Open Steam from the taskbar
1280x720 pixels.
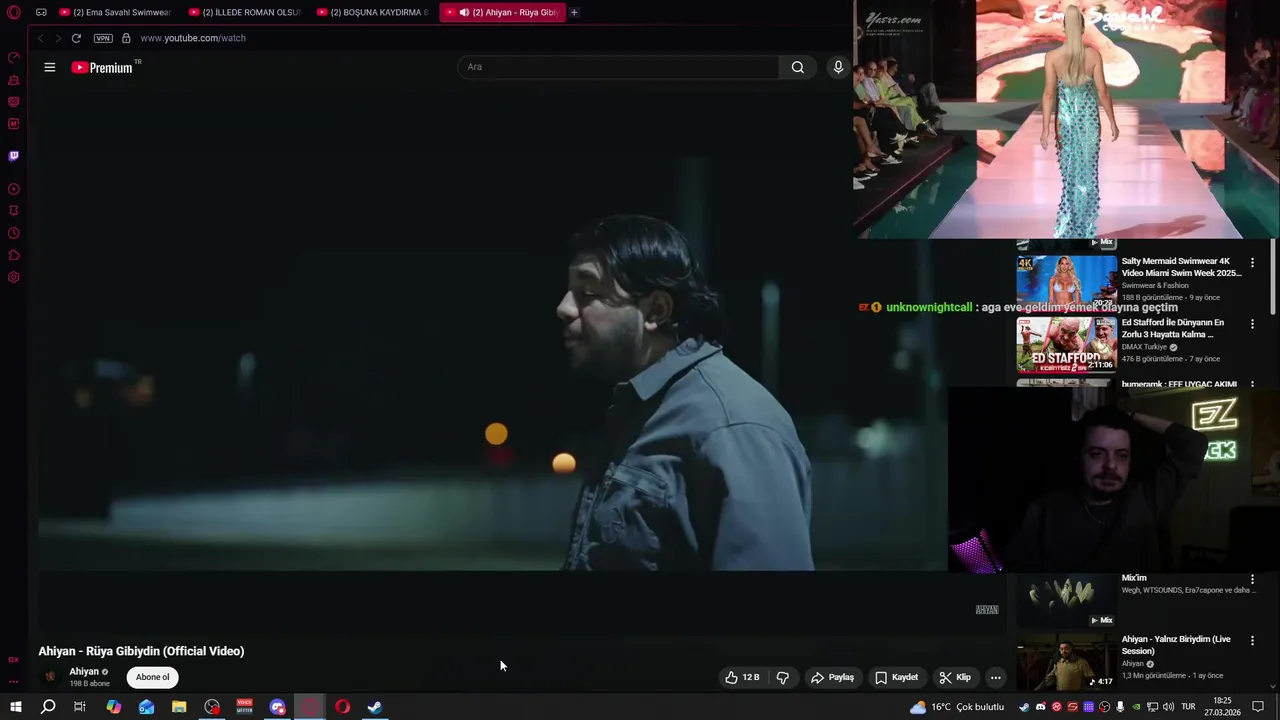pos(375,707)
